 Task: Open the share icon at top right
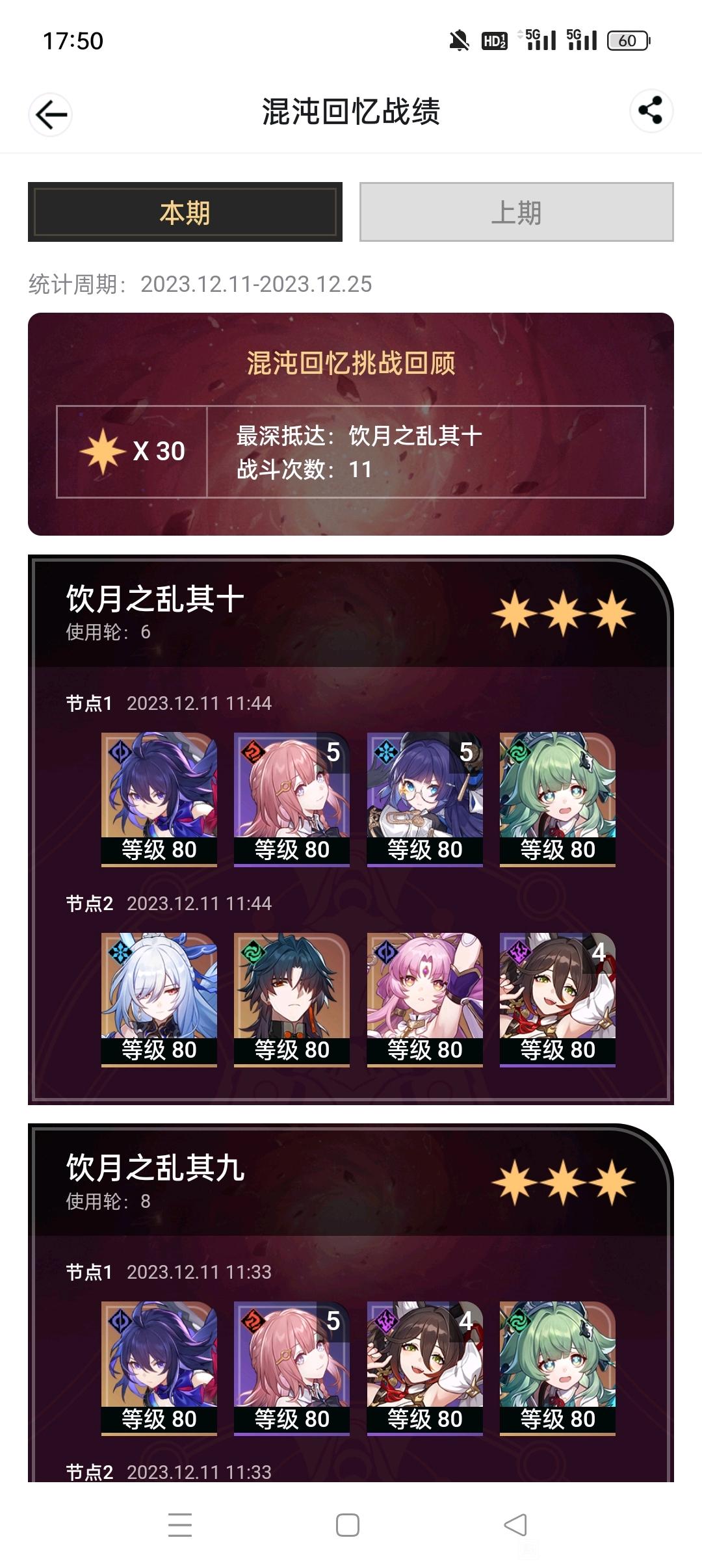point(651,111)
